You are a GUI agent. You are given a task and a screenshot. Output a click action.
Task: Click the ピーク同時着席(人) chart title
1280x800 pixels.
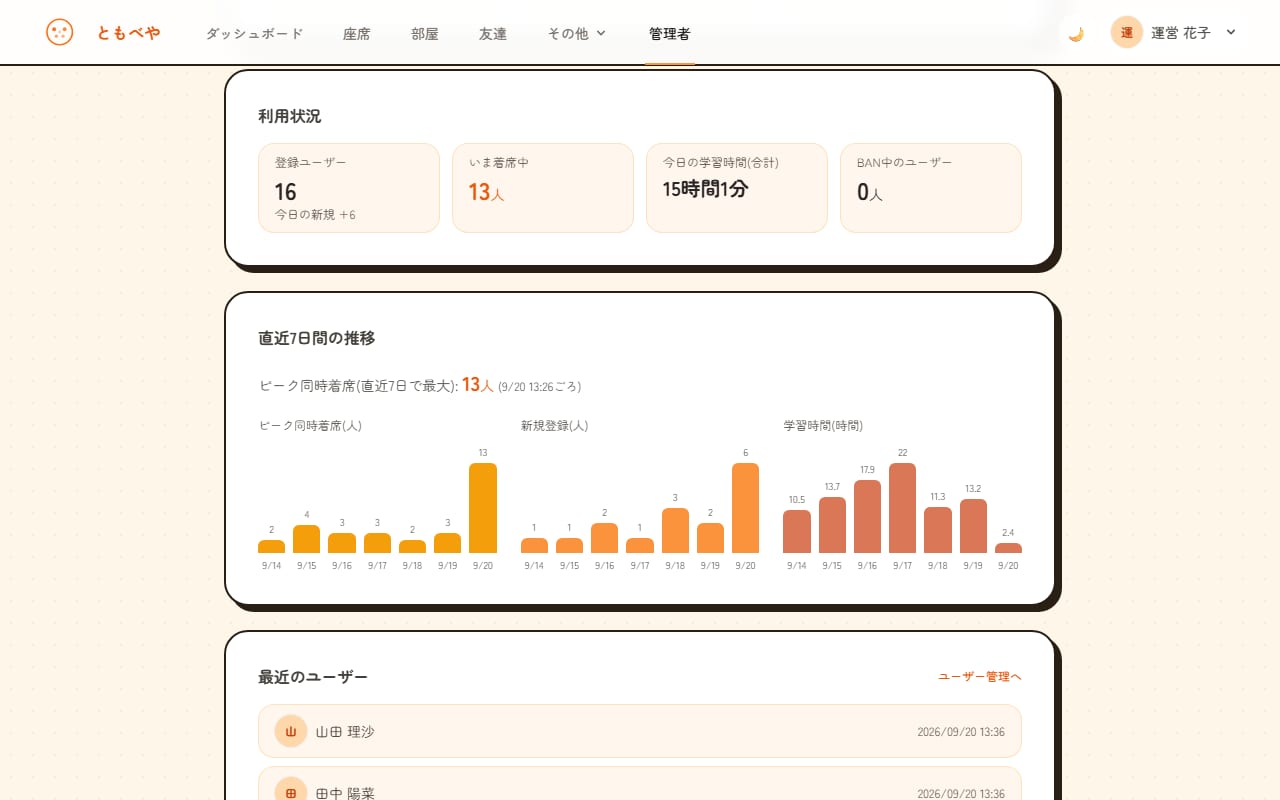[x=310, y=425]
